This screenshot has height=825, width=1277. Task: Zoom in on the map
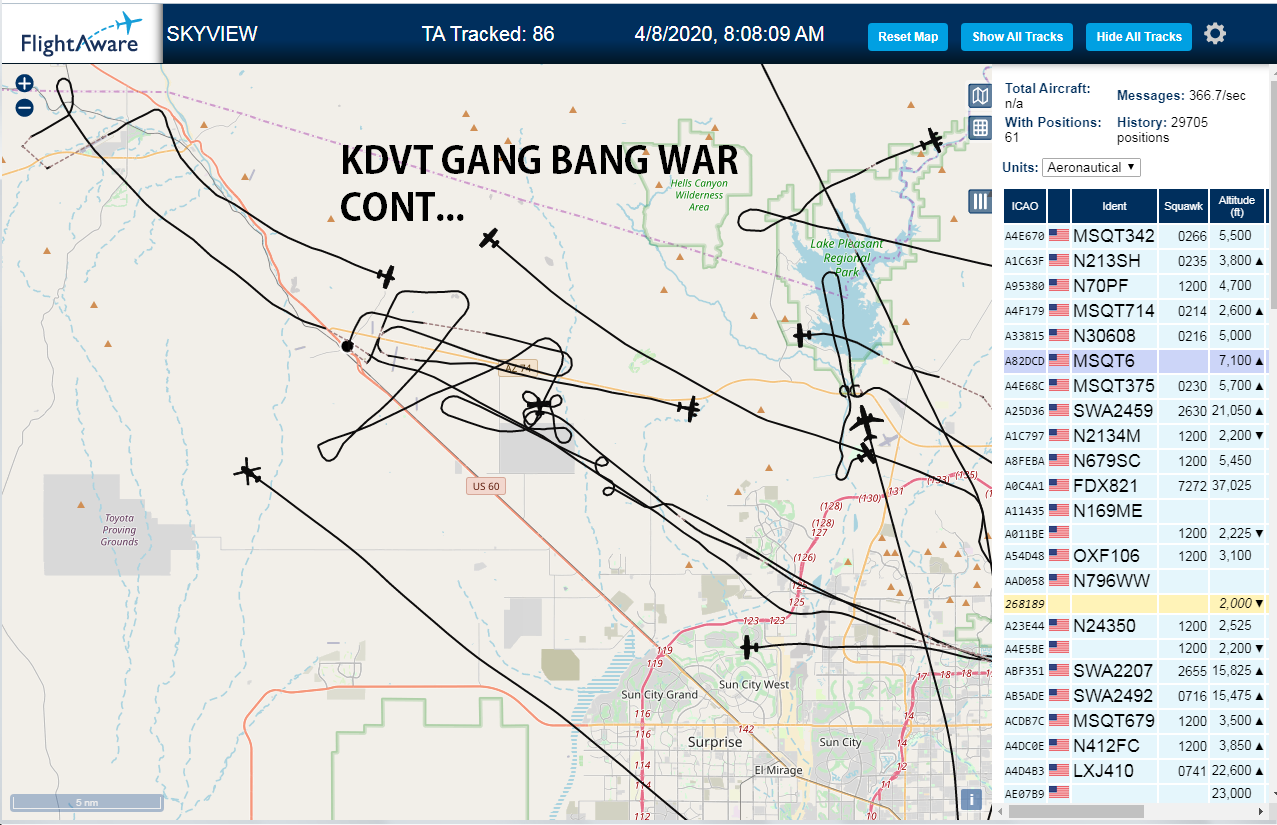[25, 83]
